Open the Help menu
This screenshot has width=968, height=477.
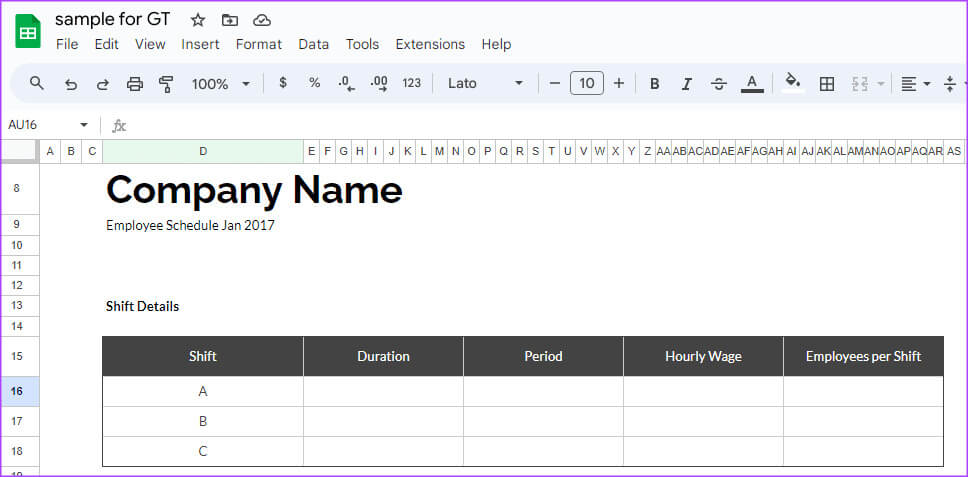coord(496,44)
